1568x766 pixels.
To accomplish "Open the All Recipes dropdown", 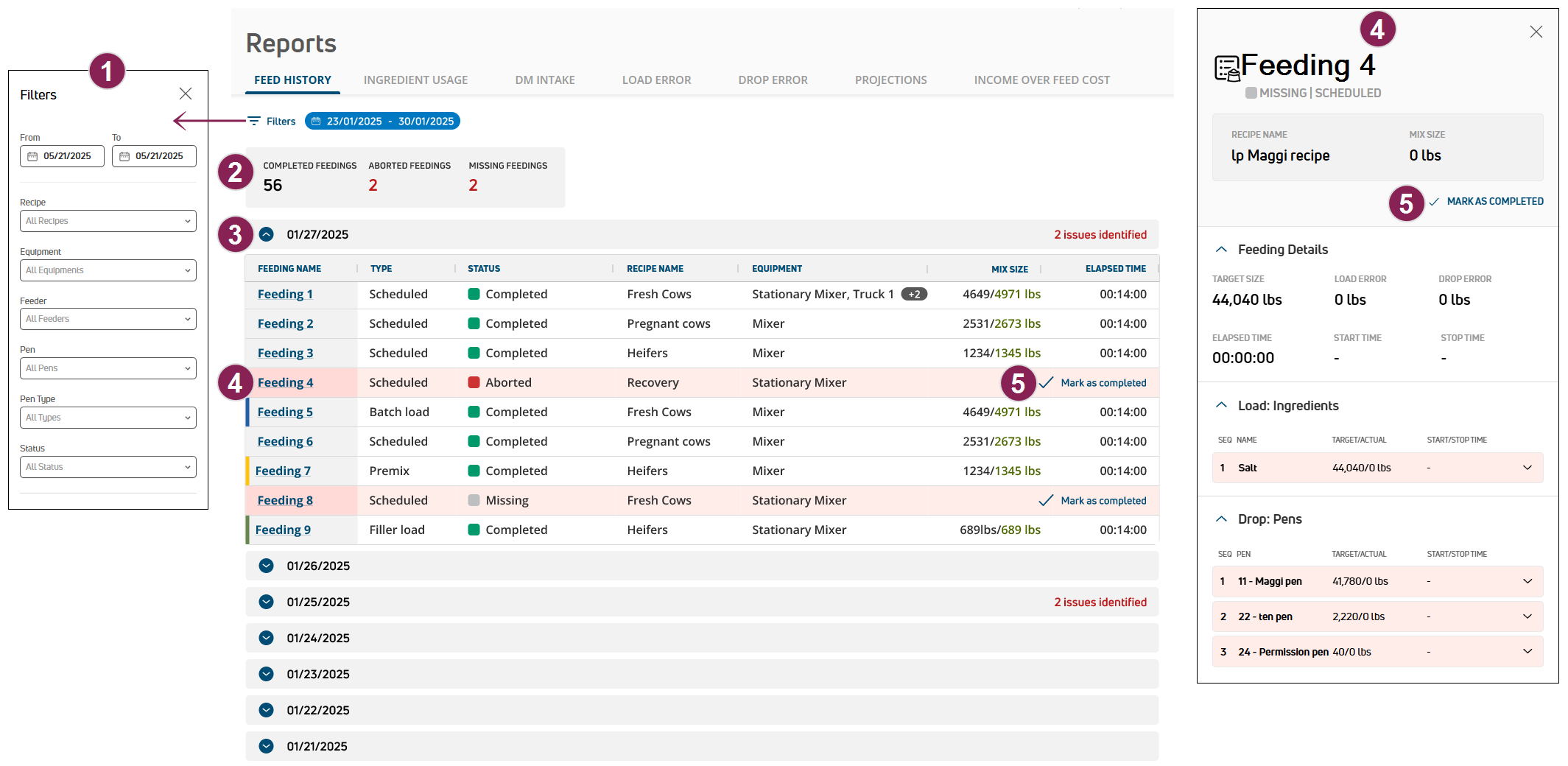I will 108,221.
